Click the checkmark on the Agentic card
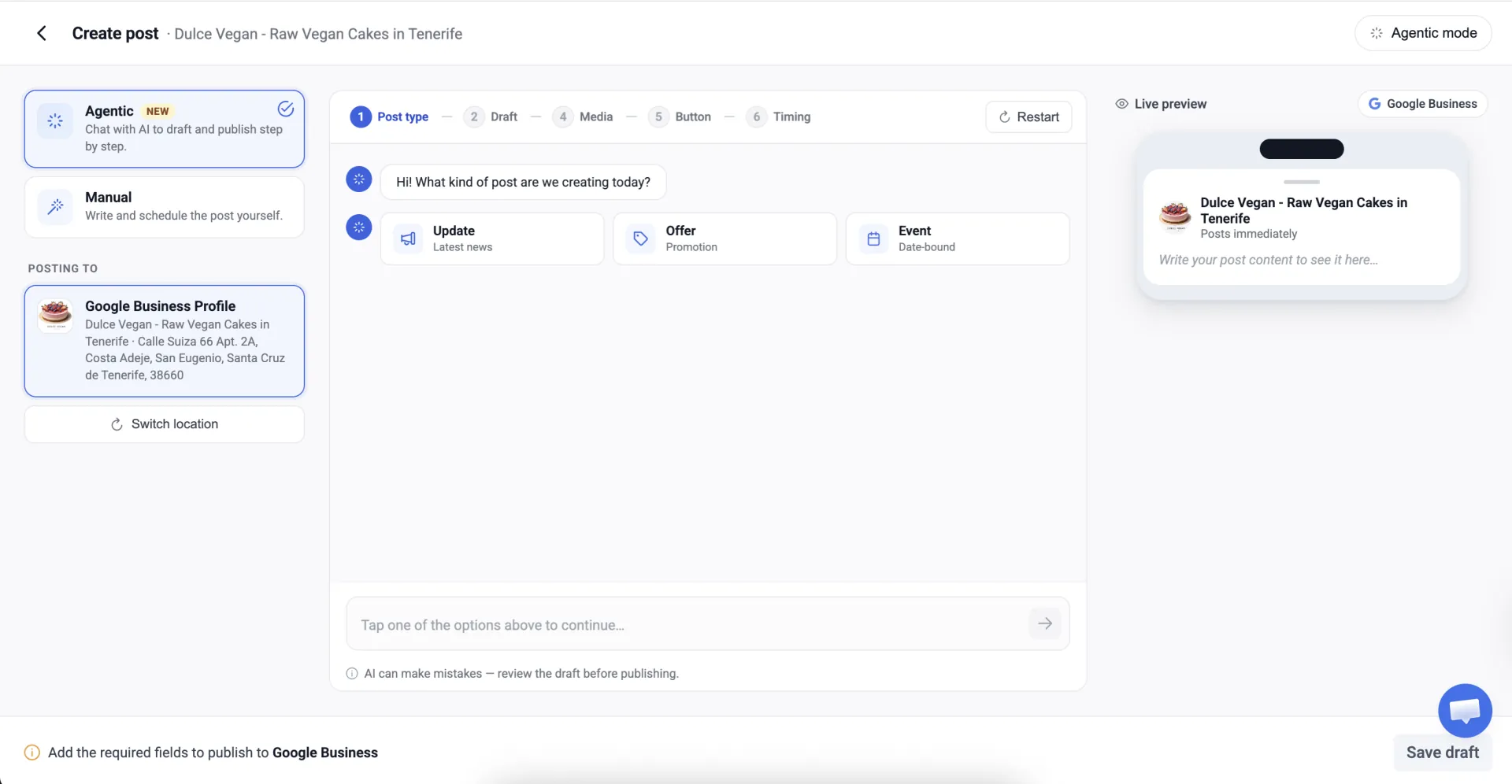The image size is (1512, 784). click(x=286, y=109)
